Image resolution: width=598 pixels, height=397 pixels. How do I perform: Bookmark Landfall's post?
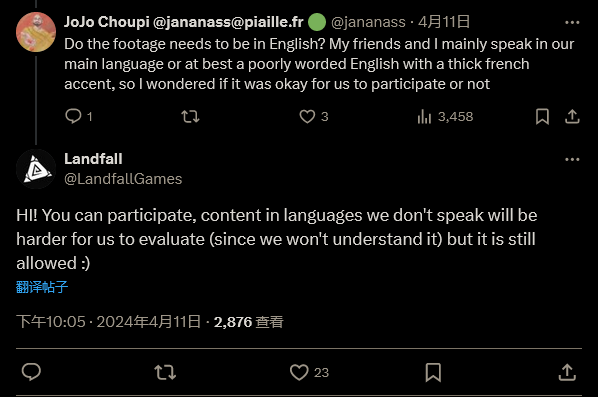pos(433,372)
